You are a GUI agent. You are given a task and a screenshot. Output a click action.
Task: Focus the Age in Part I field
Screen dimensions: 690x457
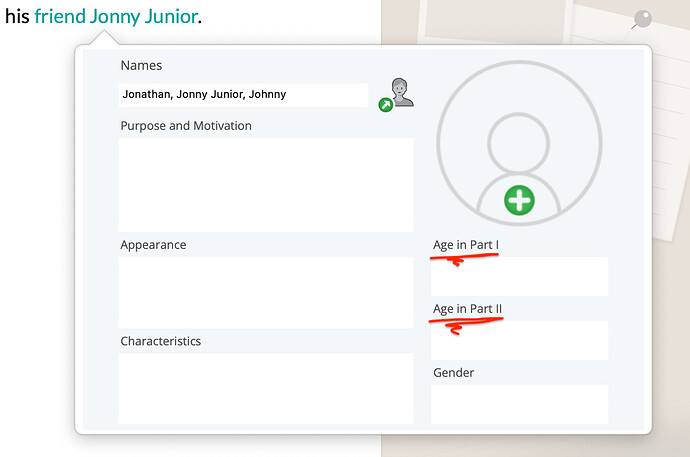point(519,276)
